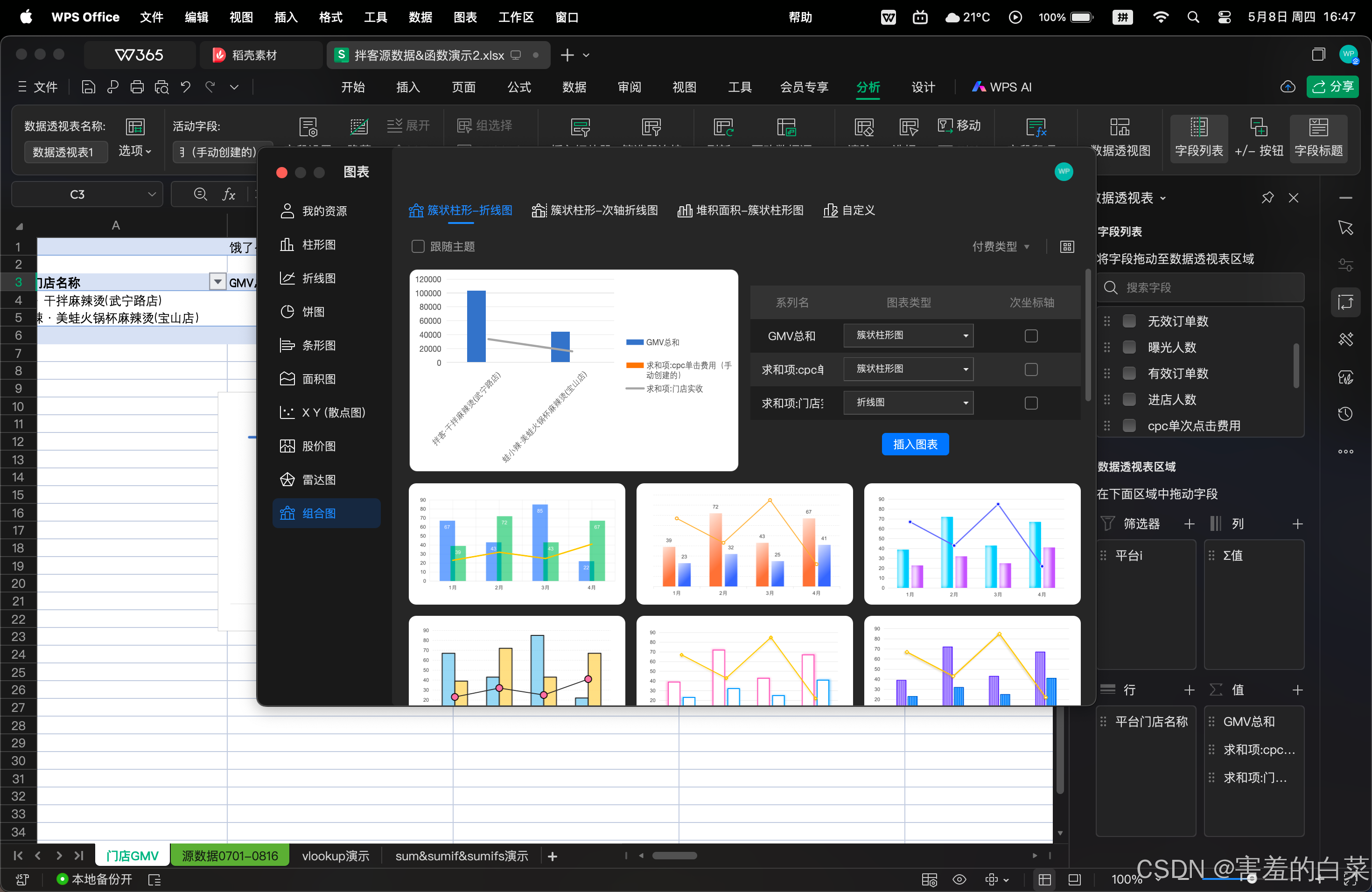
Task: Tick the 曝光人数 field checkbox
Action: 1129,347
